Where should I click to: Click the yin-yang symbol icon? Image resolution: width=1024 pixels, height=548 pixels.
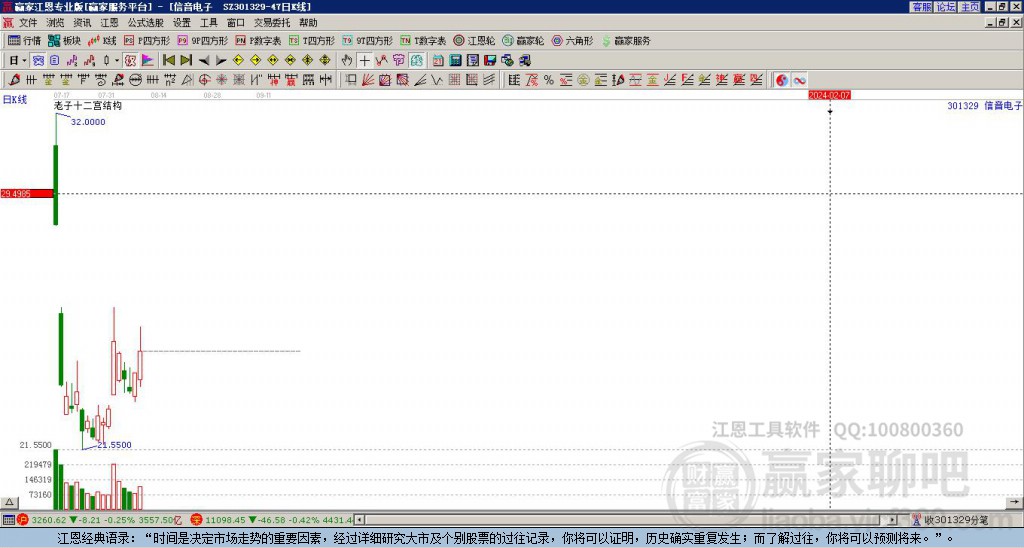point(782,80)
